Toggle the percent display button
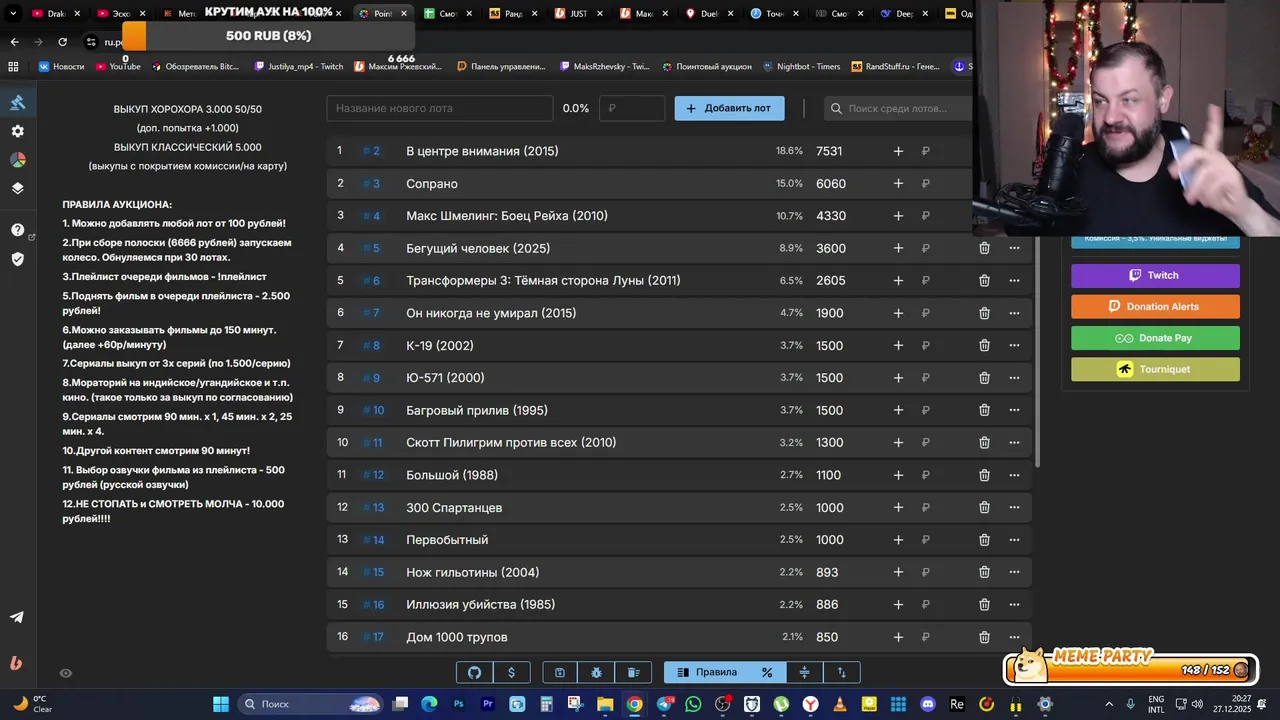This screenshot has width=1280, height=720. (x=767, y=672)
